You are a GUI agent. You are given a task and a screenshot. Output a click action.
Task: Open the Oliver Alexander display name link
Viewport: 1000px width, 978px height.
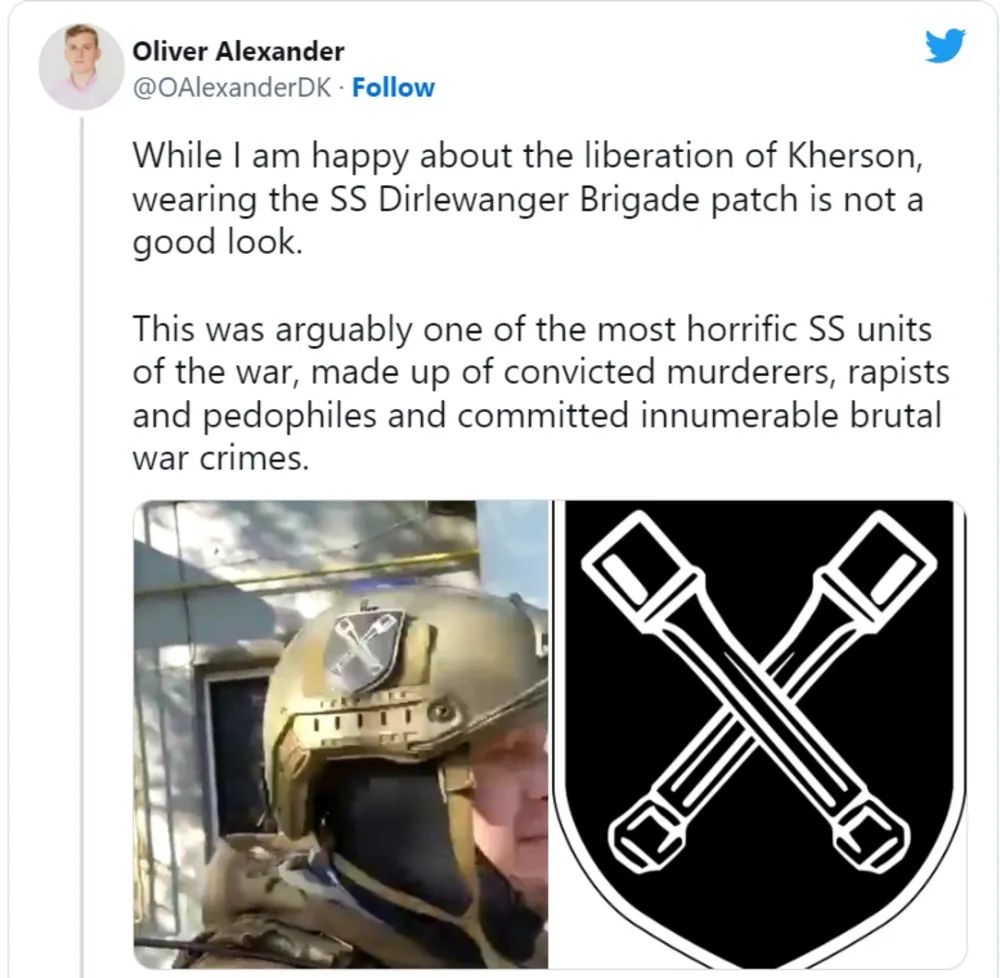(238, 52)
